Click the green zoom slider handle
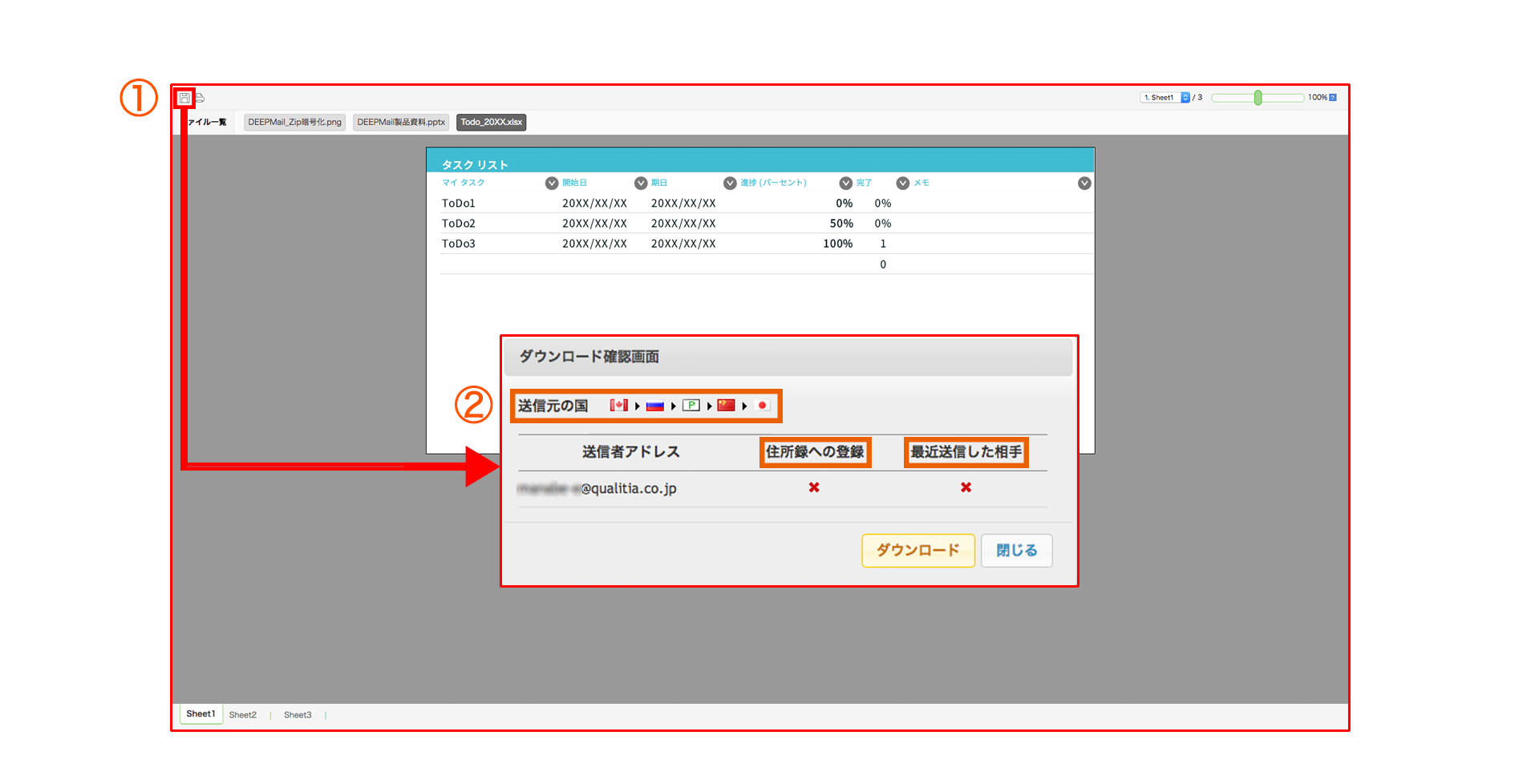The image size is (1535, 784). pyautogui.click(x=1258, y=98)
